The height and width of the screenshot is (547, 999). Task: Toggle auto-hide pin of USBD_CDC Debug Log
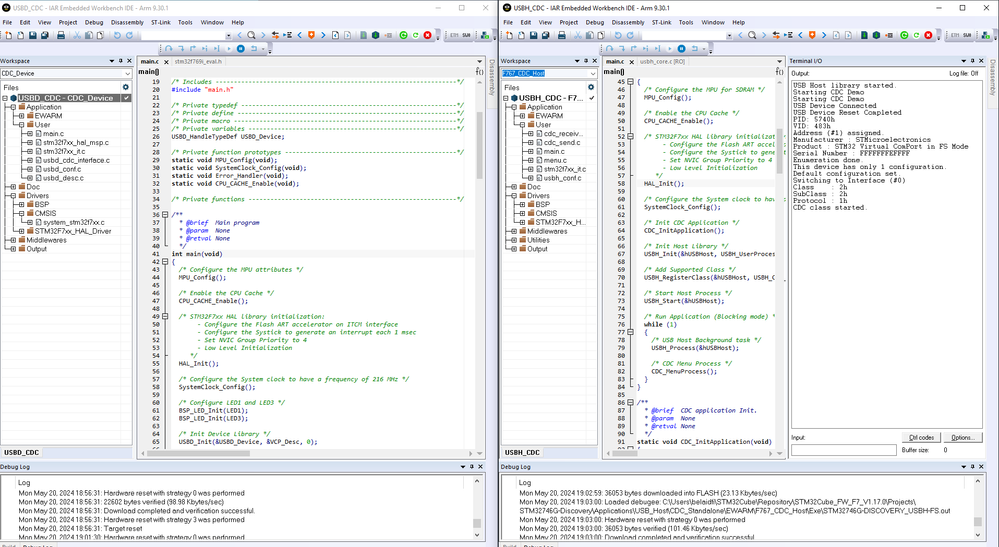[471, 467]
